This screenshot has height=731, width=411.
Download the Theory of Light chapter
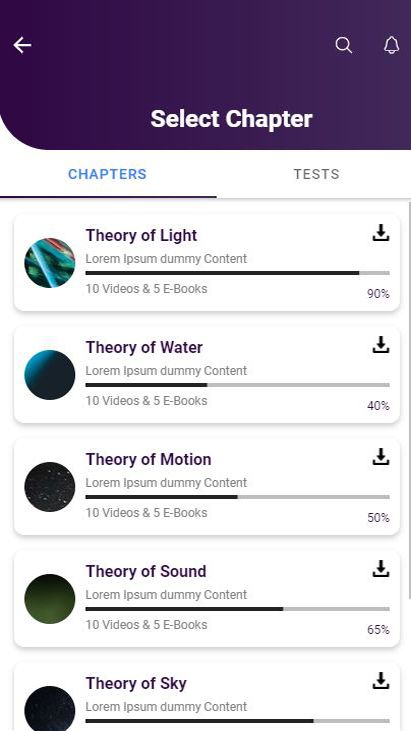381,233
